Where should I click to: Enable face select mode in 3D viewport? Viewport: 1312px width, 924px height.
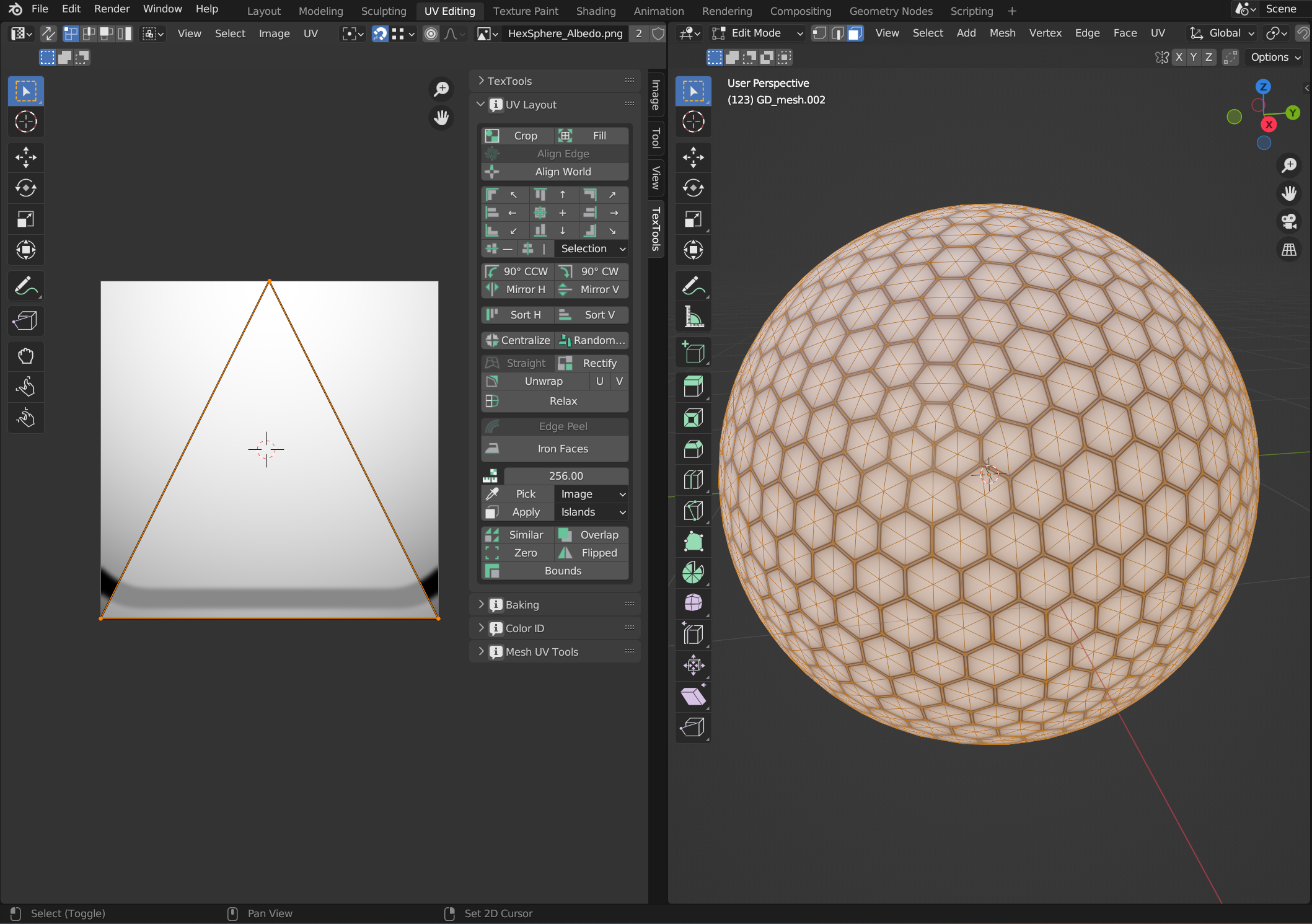click(855, 33)
